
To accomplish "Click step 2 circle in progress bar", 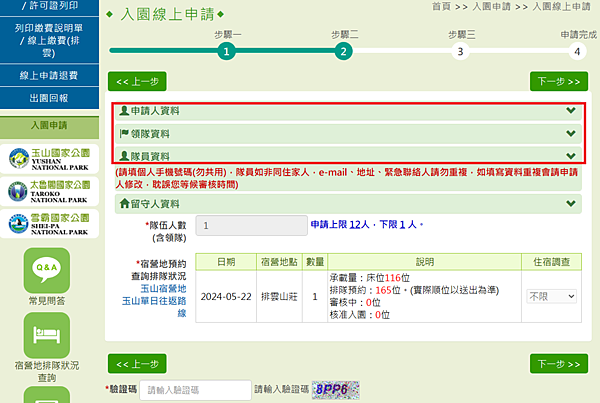I will coord(344,51).
